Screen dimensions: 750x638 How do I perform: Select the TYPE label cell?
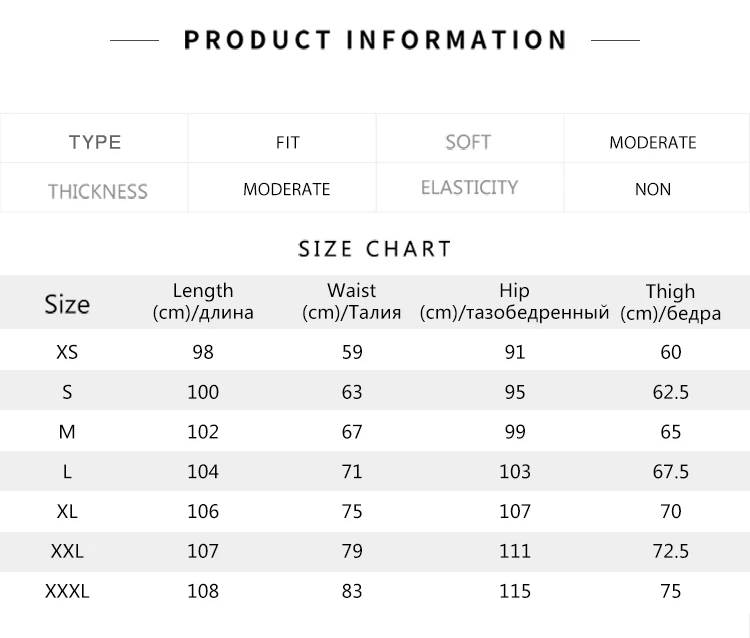[x=95, y=142]
